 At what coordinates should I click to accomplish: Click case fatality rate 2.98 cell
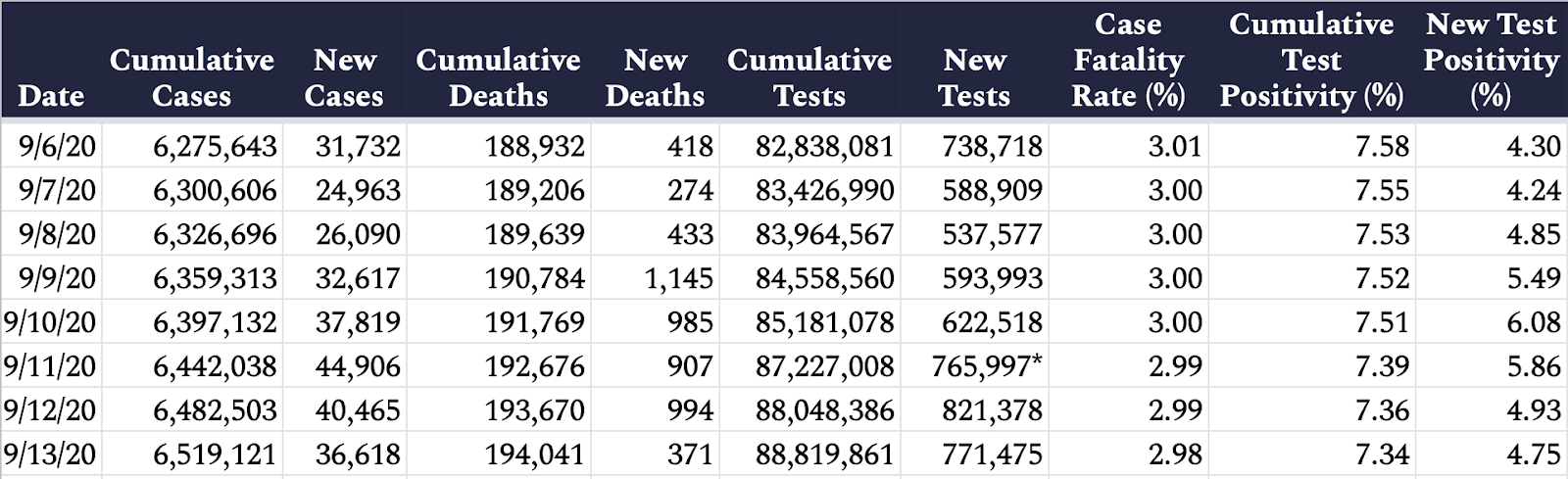(1174, 455)
